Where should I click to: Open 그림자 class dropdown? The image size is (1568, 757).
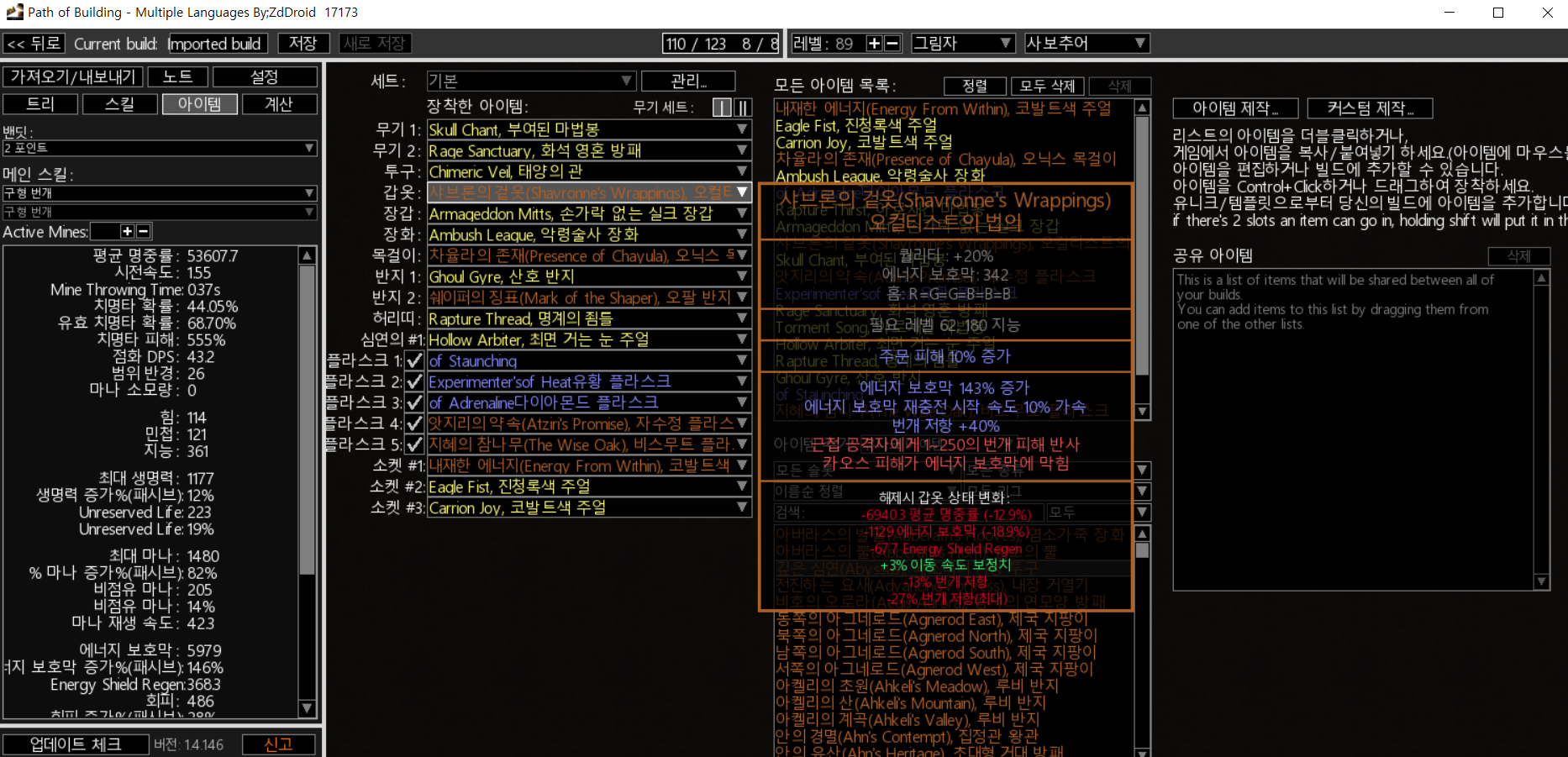click(963, 44)
